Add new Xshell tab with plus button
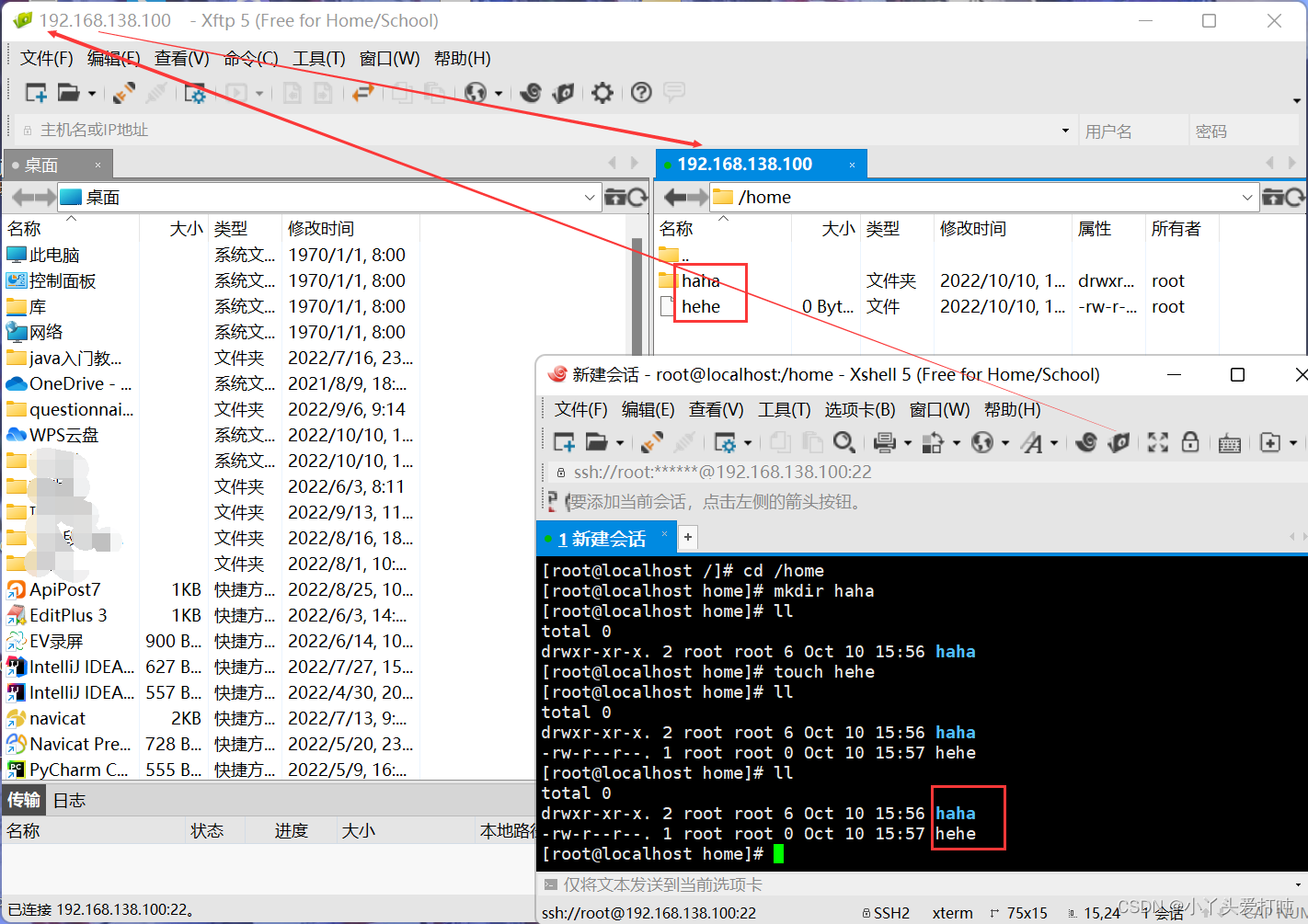 pos(688,537)
